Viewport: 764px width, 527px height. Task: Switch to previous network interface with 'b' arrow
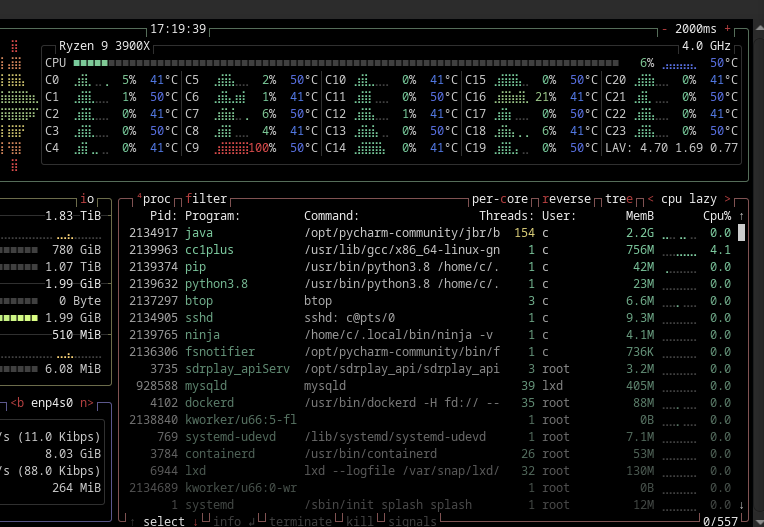coord(14,403)
